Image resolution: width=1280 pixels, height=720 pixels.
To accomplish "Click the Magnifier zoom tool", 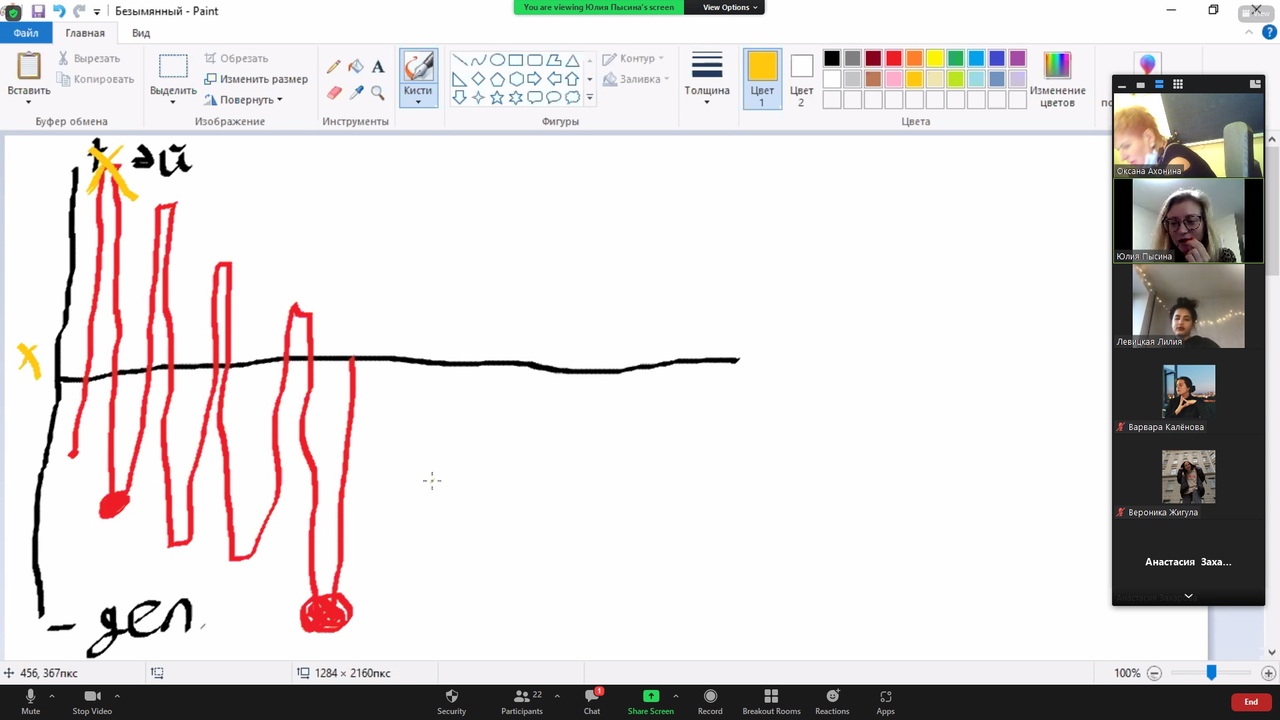I will tap(378, 92).
